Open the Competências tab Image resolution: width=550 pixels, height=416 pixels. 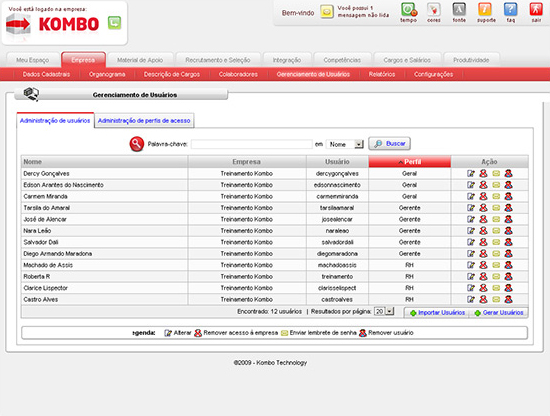coord(342,60)
